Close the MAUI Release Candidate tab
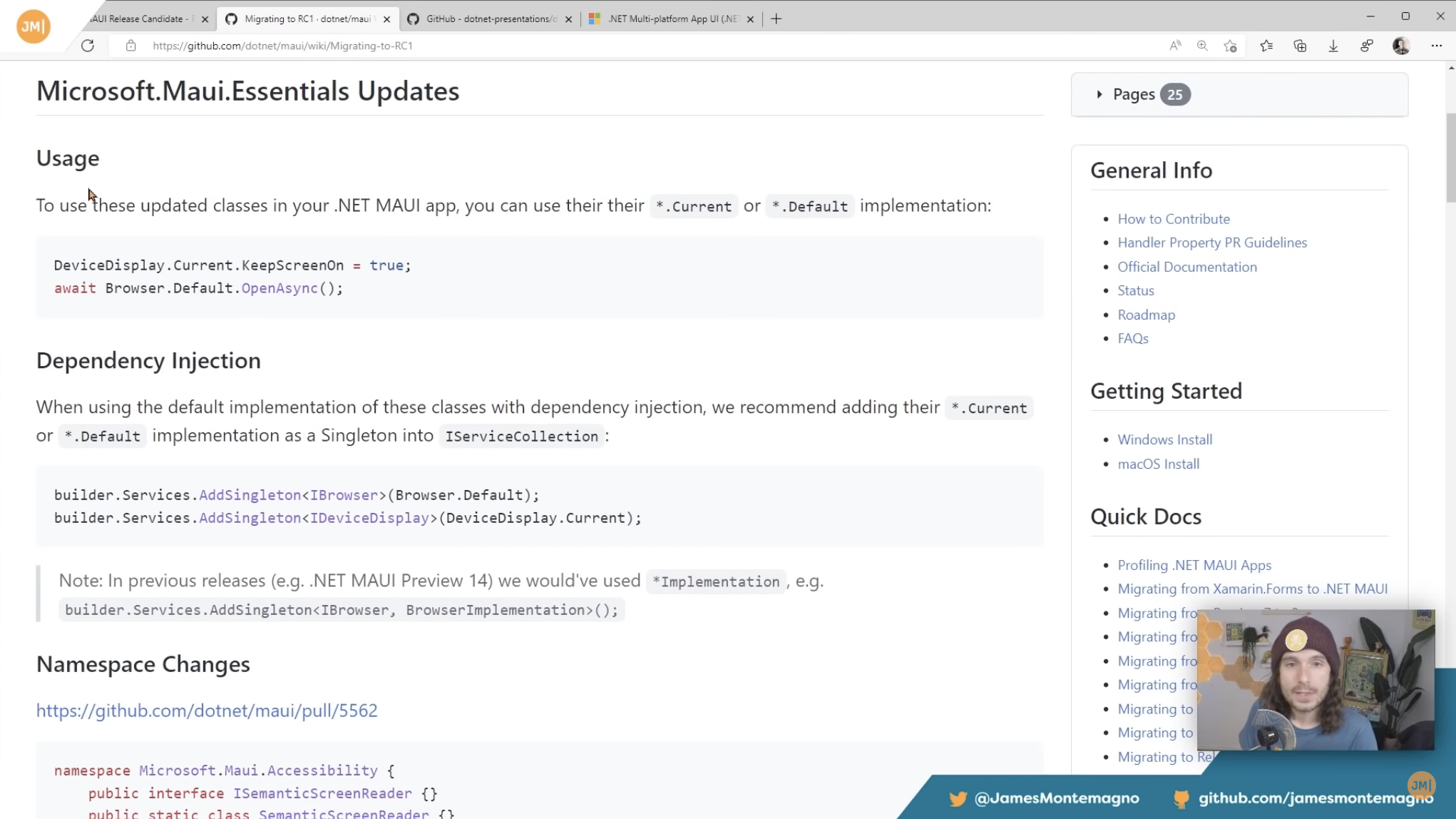Screen dimensions: 1456x819 [205, 19]
